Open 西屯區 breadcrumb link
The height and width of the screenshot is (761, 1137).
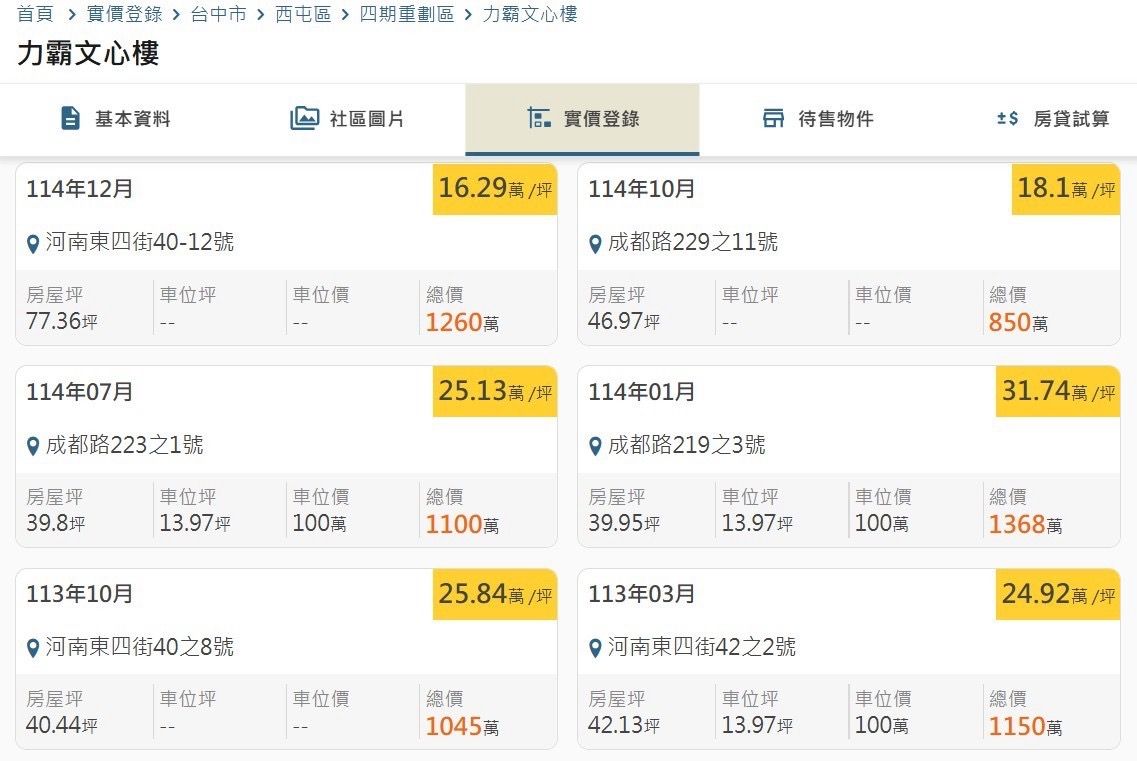pyautogui.click(x=303, y=15)
